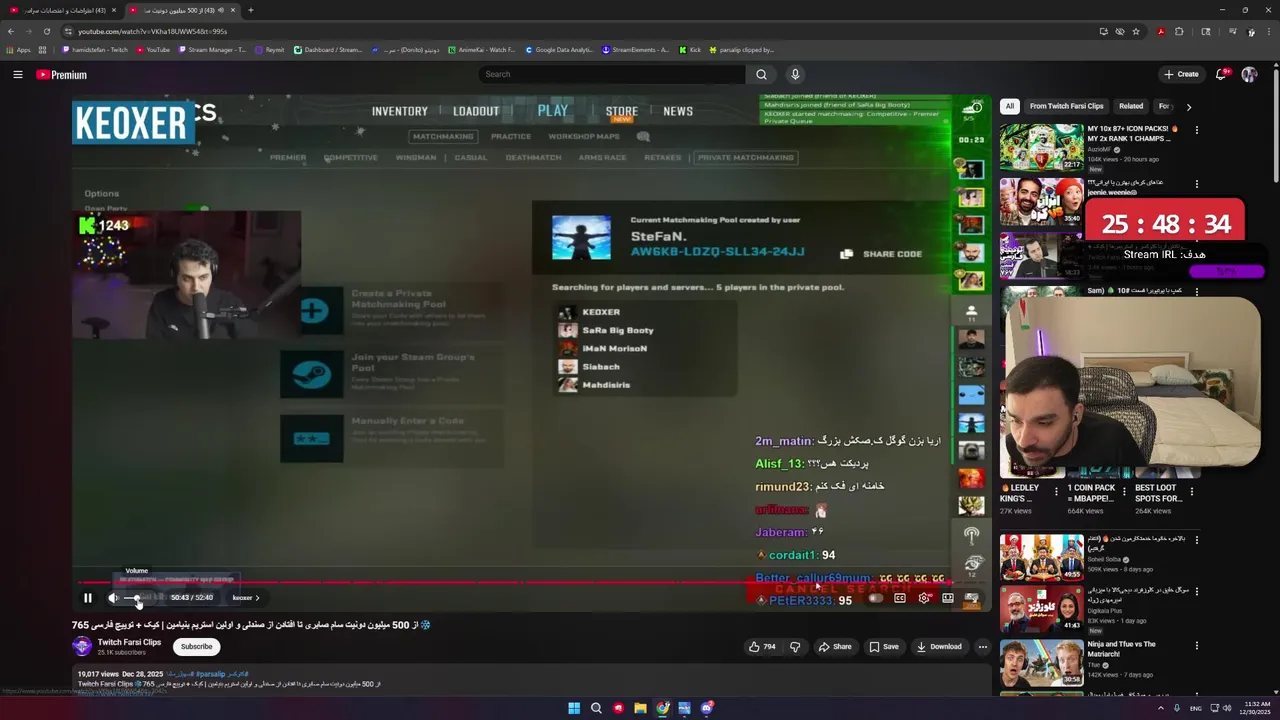Open the account avatar menu

[x=1249, y=74]
